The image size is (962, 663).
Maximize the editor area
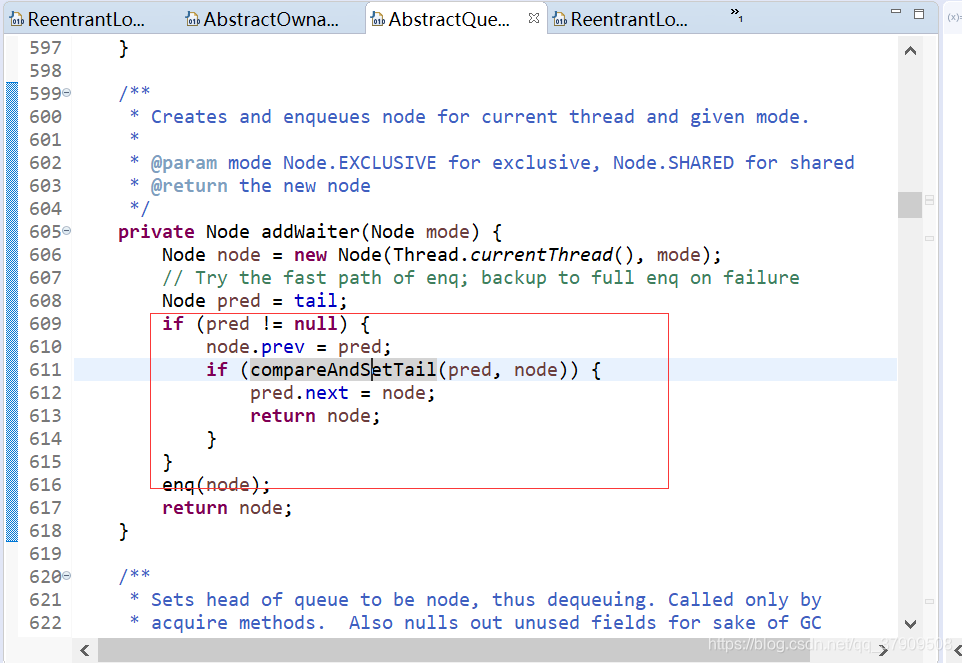coord(918,13)
